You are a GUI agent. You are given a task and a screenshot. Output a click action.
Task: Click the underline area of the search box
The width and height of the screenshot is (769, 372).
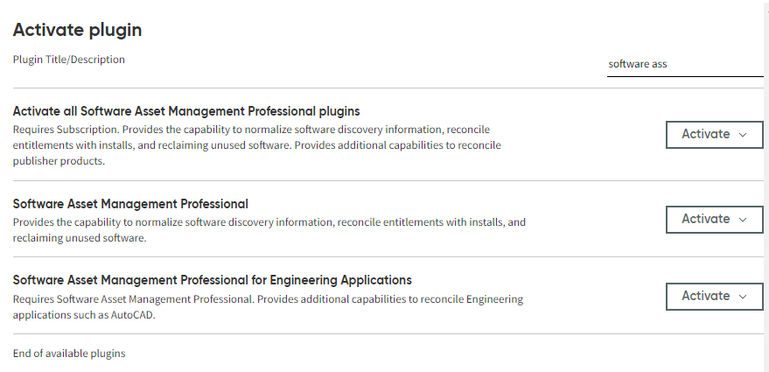pos(685,76)
